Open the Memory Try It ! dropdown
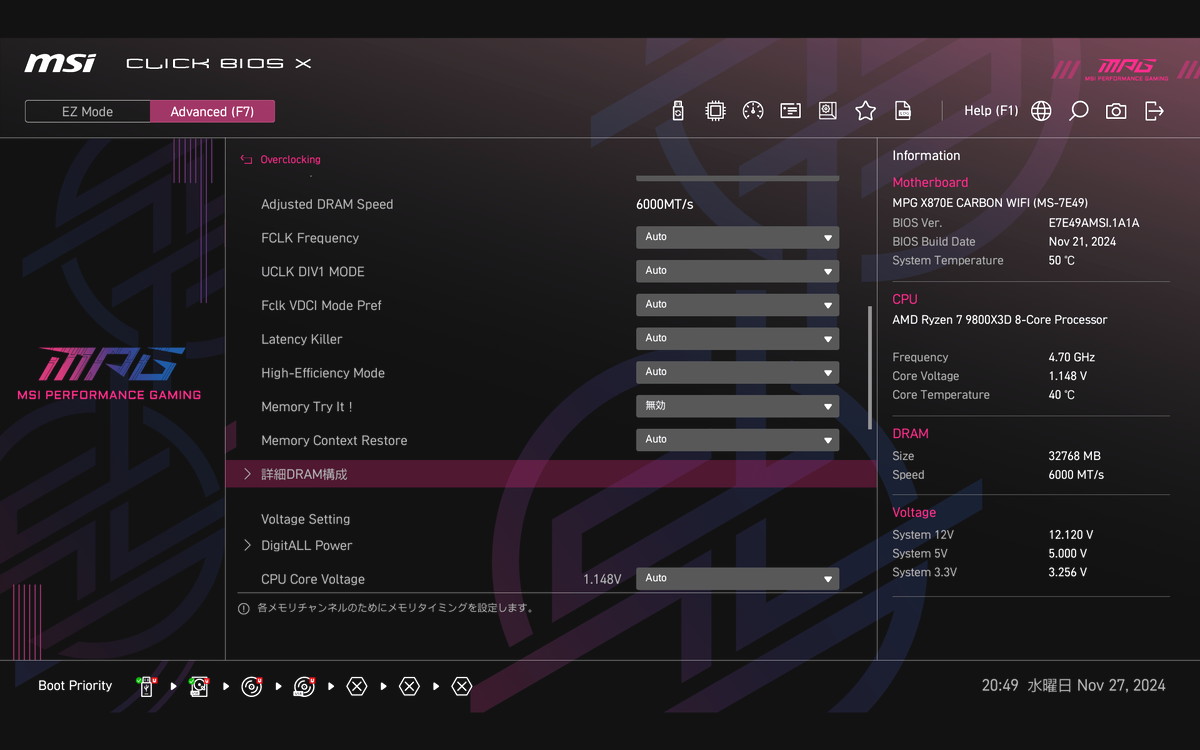Viewport: 1200px width, 750px height. tap(737, 406)
